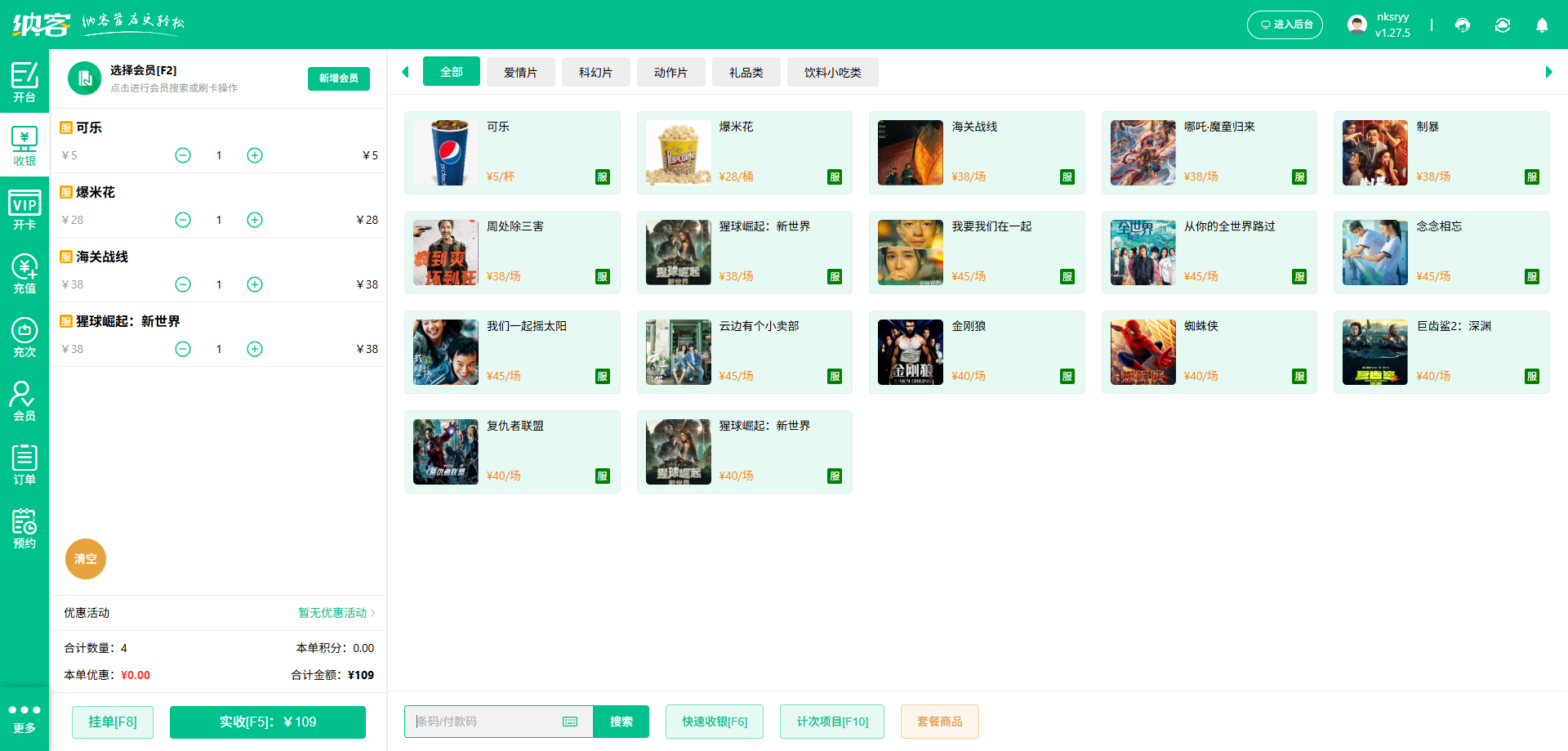1568x751 pixels.
Task: Click the 新增会员 button
Action: tap(339, 78)
